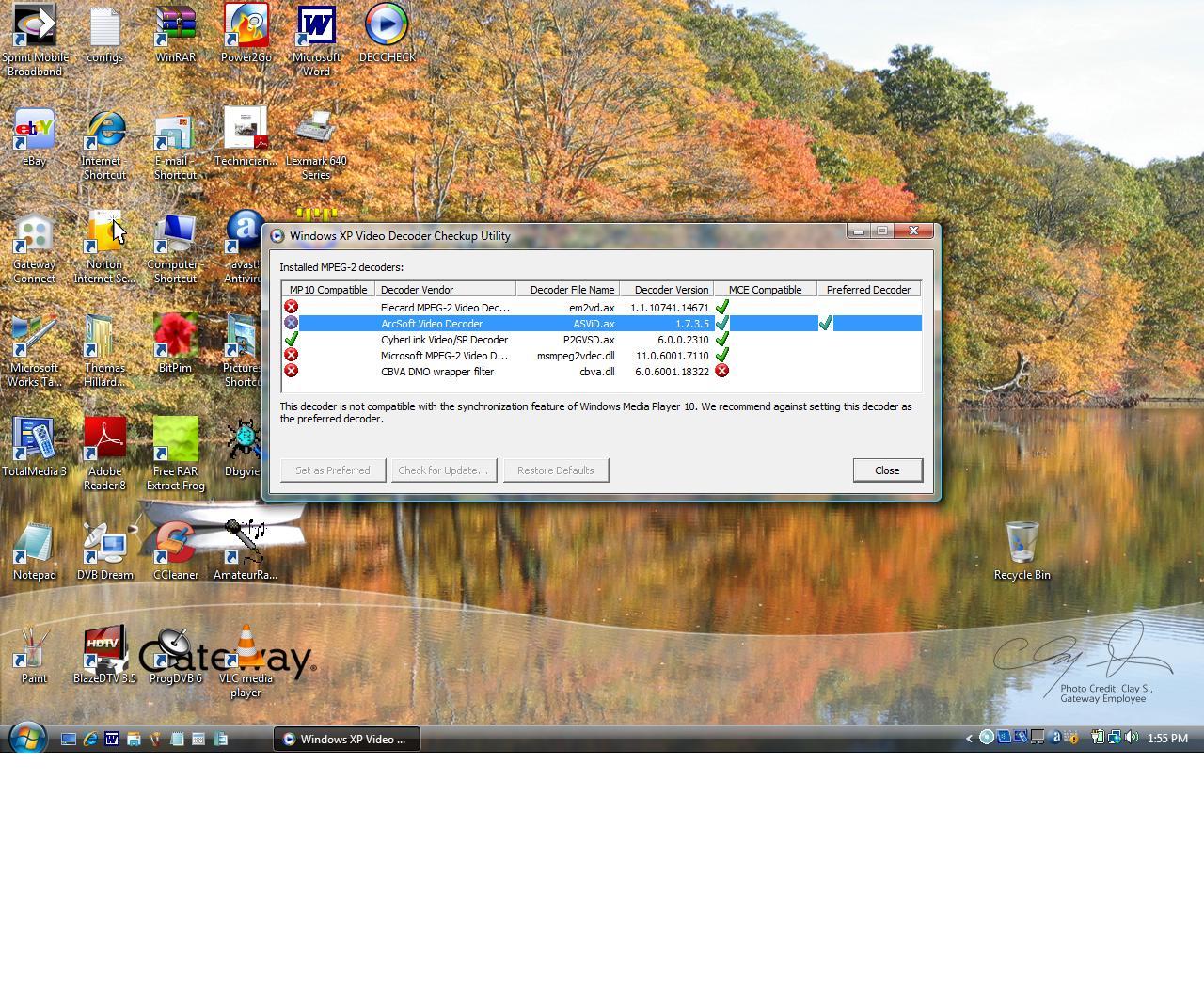Open the DECCHECK desktop icon

pyautogui.click(x=387, y=28)
